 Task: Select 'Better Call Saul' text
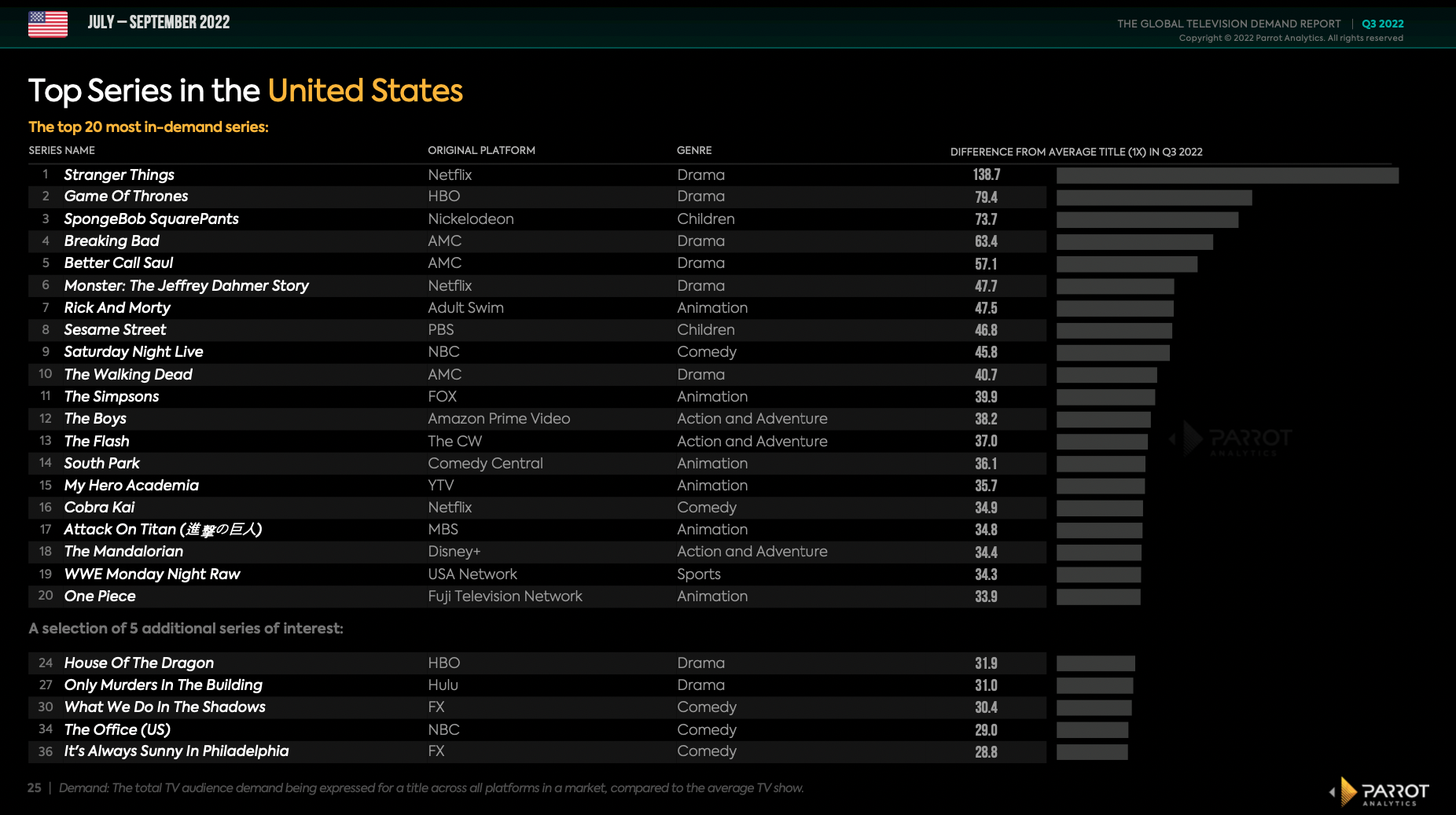pos(119,263)
